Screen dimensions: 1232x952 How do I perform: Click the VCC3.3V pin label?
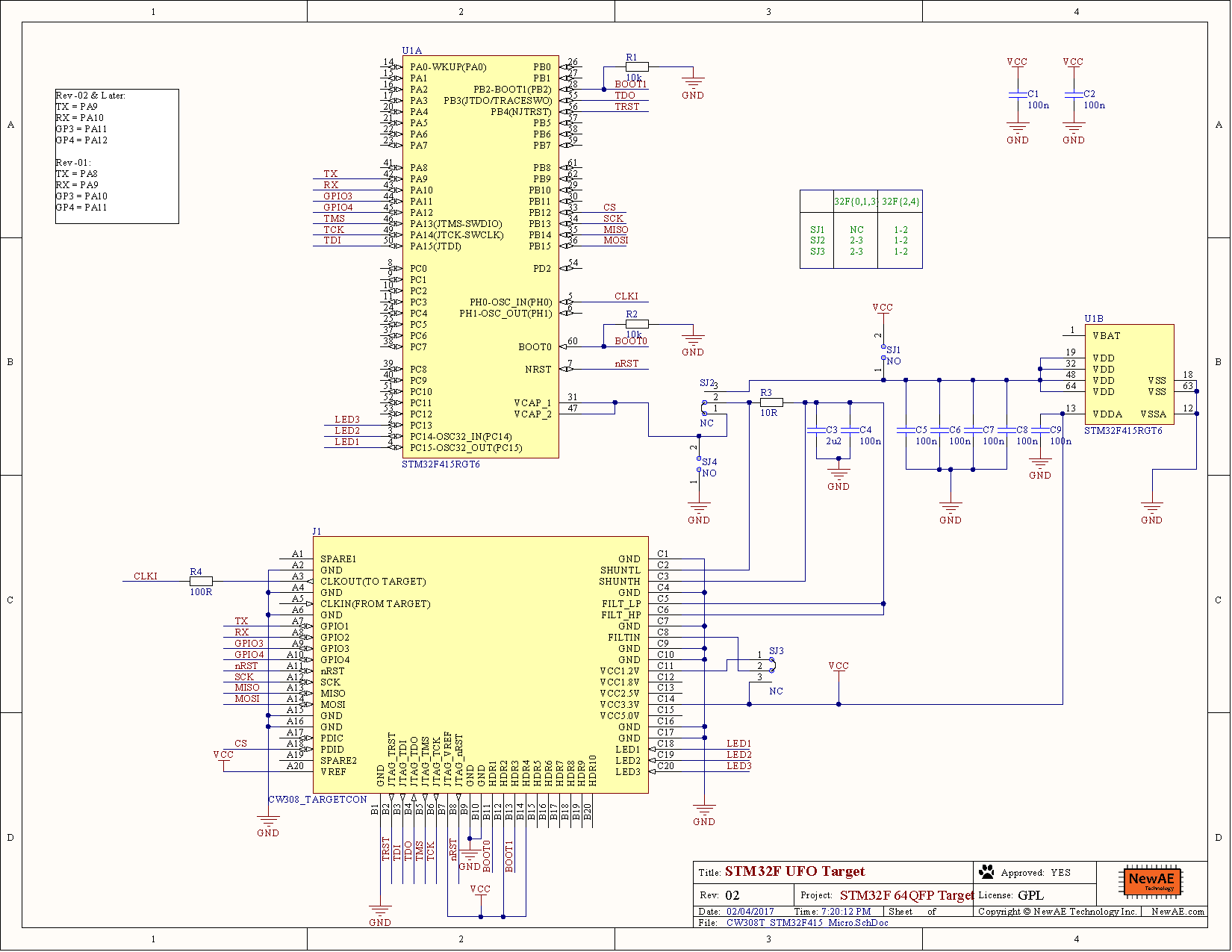(620, 705)
